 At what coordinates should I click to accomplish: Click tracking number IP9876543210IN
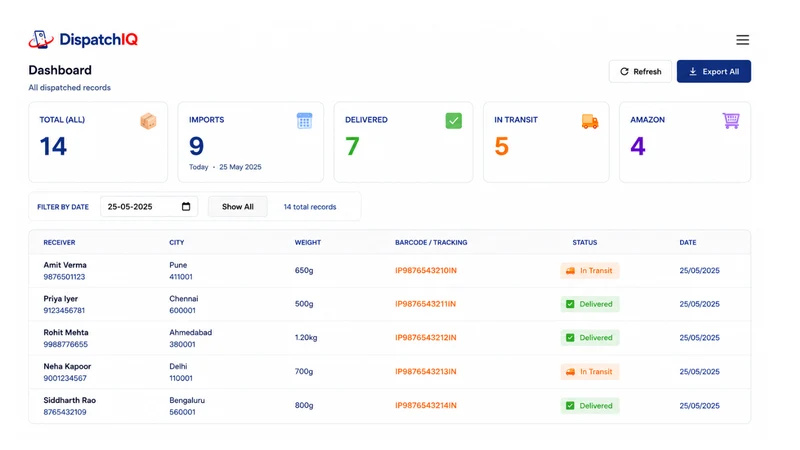pyautogui.click(x=426, y=270)
